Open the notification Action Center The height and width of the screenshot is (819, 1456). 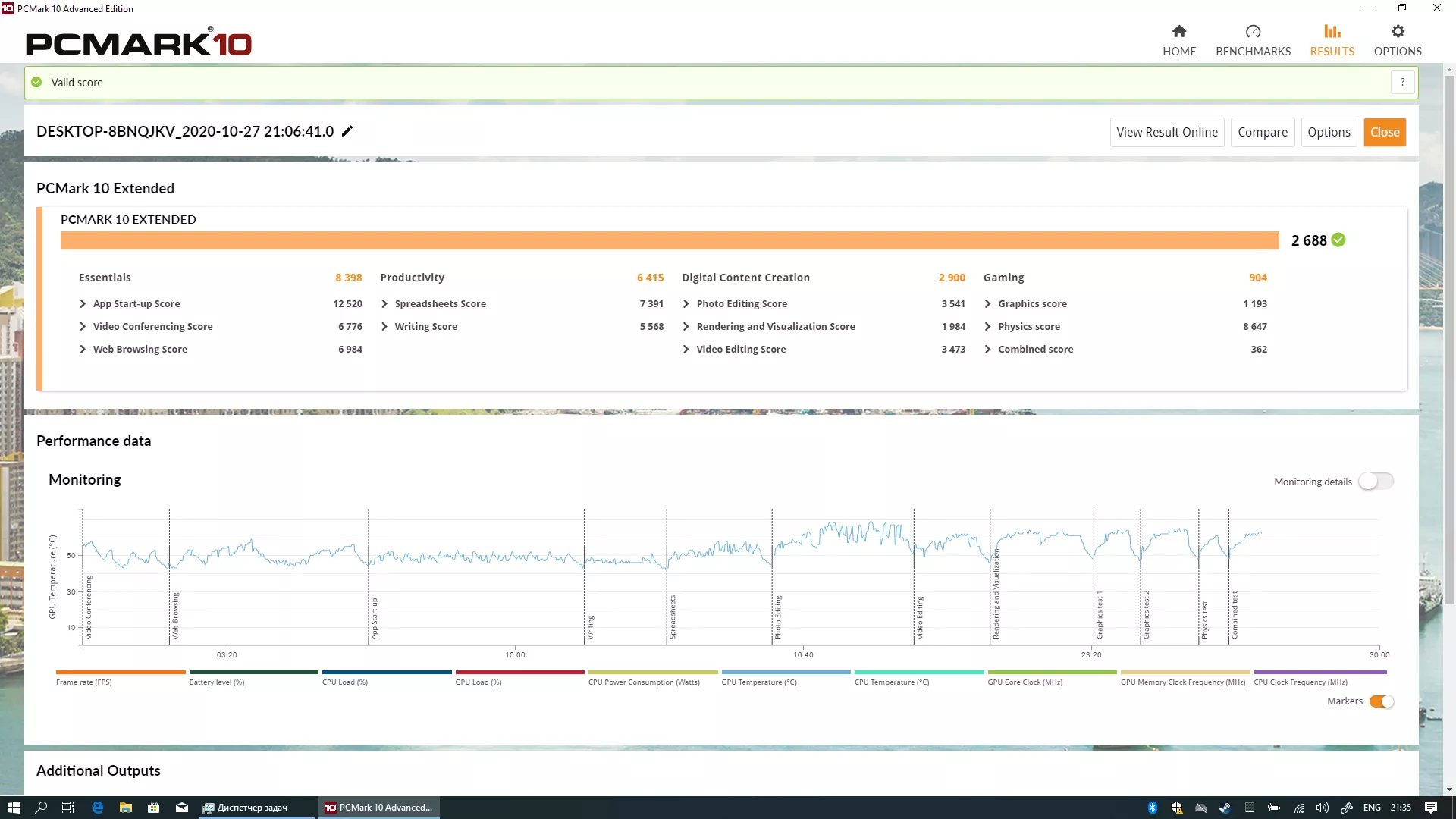(1431, 808)
